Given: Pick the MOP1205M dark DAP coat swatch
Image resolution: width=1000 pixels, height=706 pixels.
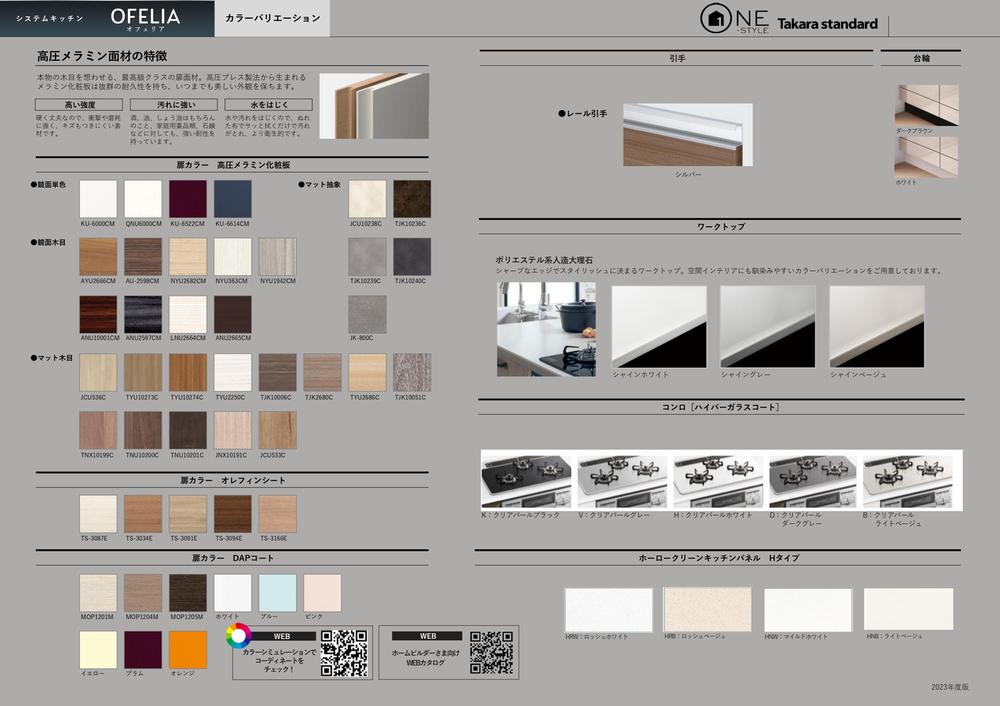Looking at the screenshot, I should pos(188,593).
